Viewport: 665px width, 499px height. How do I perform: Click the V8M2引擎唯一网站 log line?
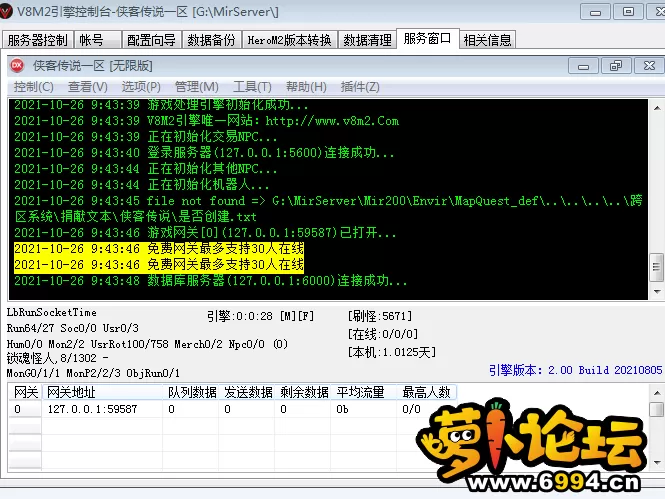point(207,121)
